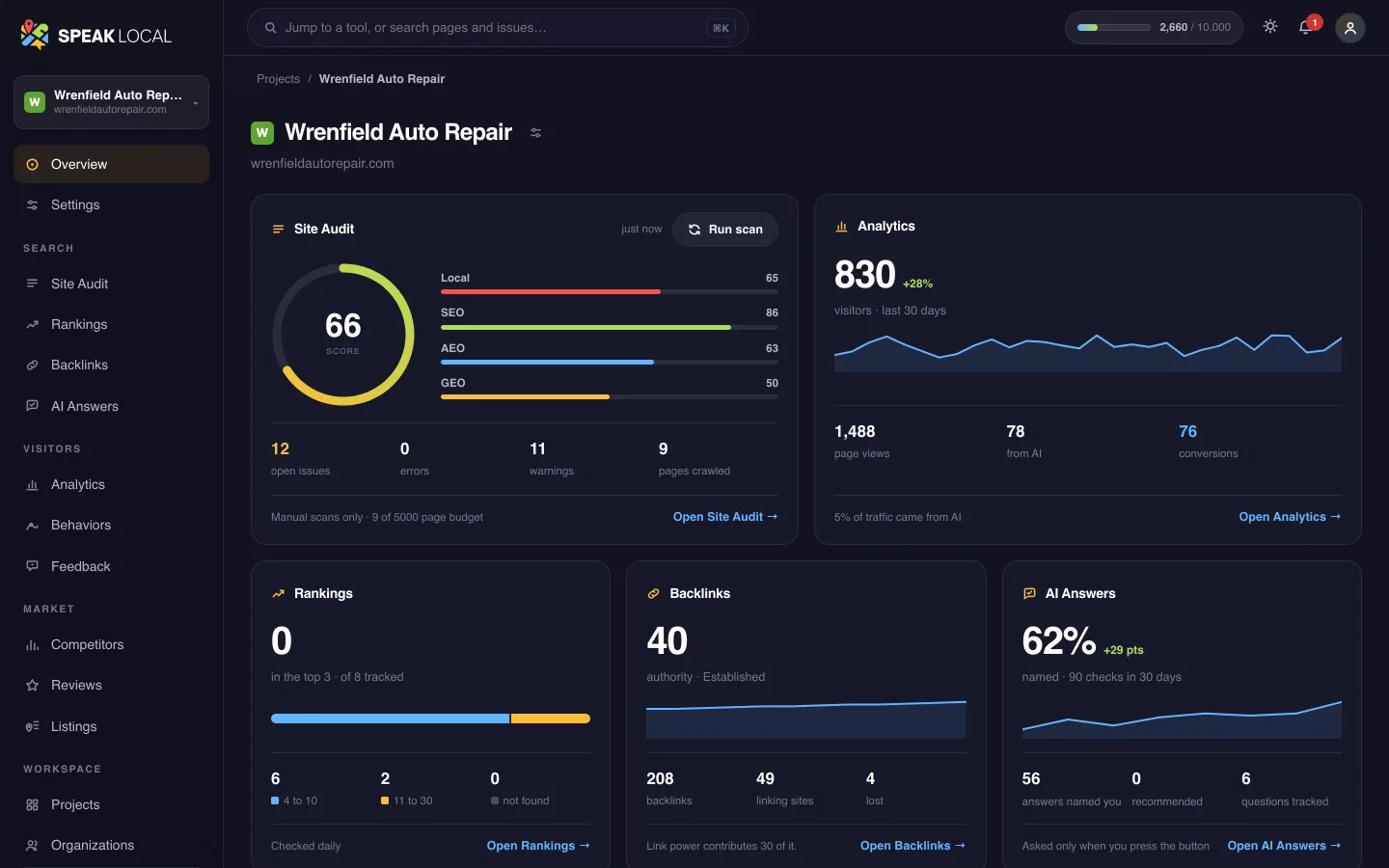Click the usage quota progress bar
Screen dimensions: 1389x868
pyautogui.click(x=1113, y=28)
